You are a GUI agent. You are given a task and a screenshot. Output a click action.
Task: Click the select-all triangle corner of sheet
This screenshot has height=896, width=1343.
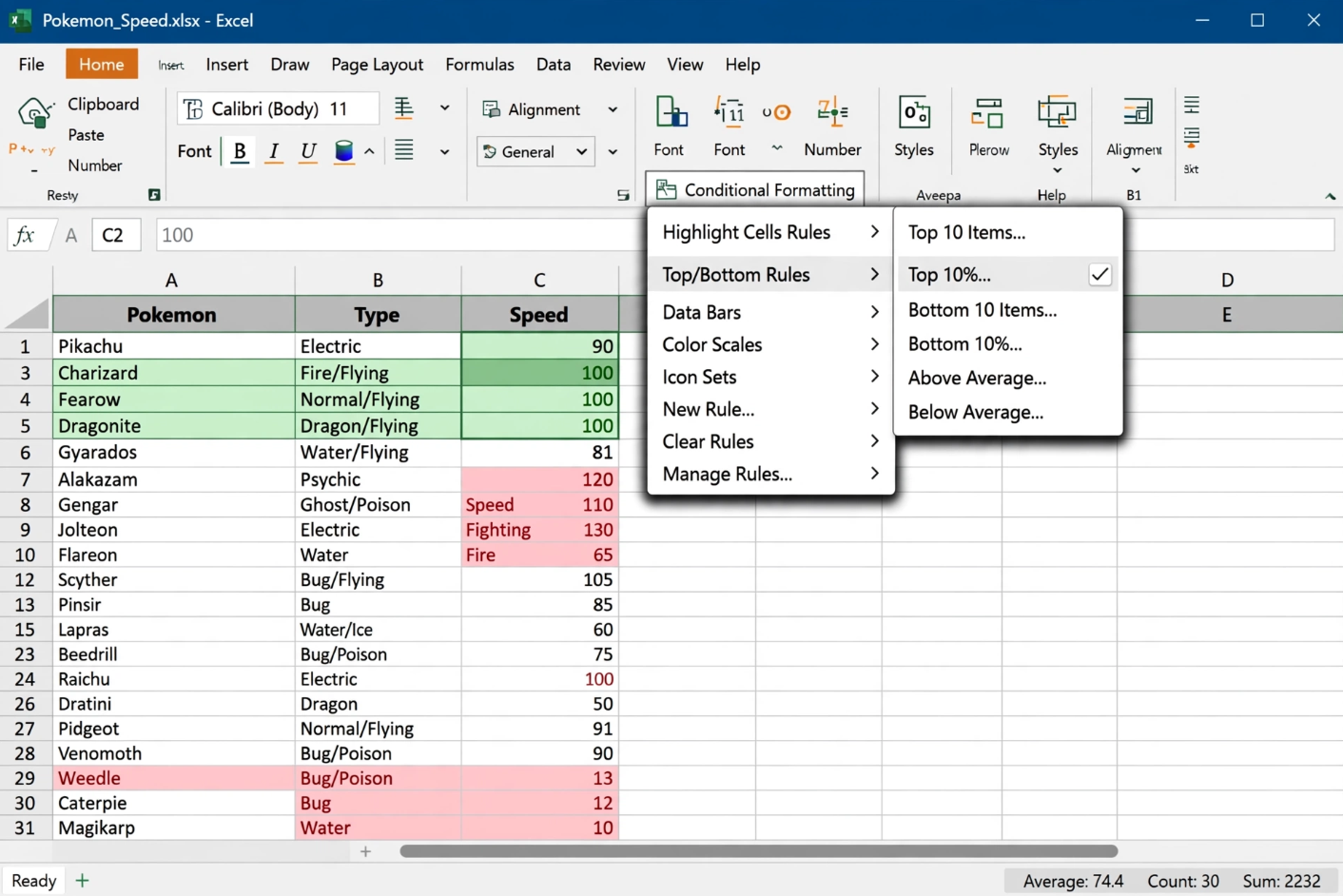(27, 313)
